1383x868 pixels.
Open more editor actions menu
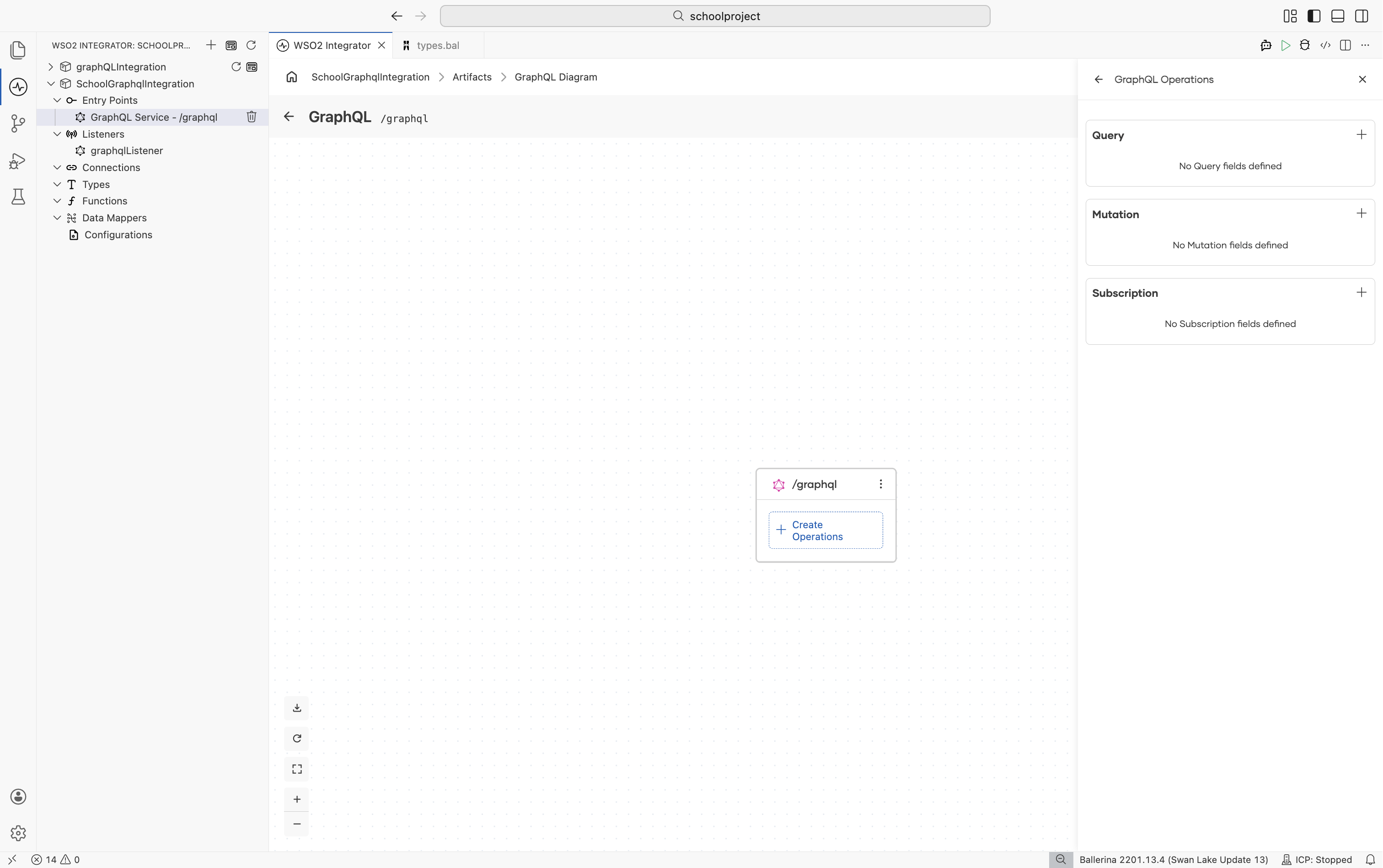click(1365, 45)
